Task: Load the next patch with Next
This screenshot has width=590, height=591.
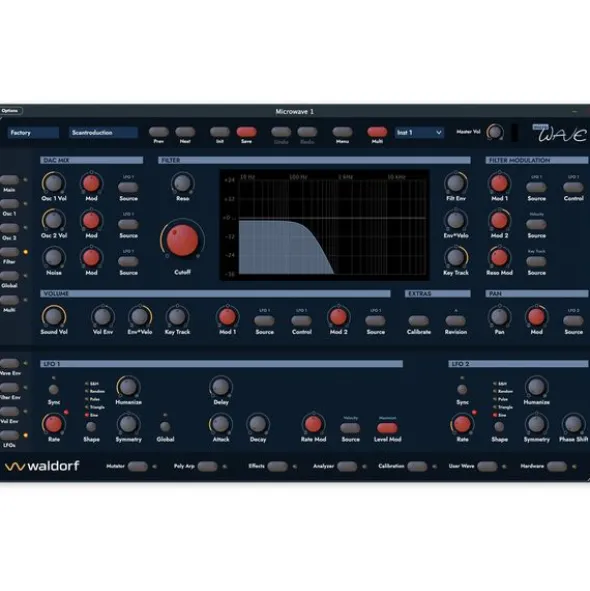Action: click(x=185, y=132)
